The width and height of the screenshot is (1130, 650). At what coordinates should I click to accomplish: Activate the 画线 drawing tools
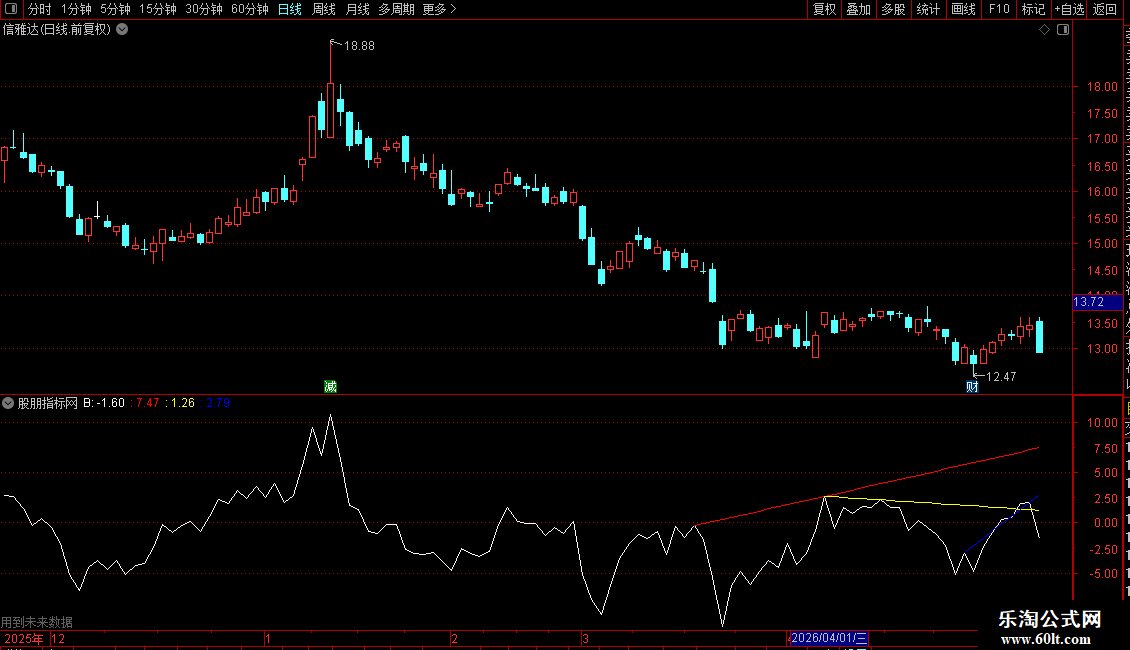[x=963, y=9]
